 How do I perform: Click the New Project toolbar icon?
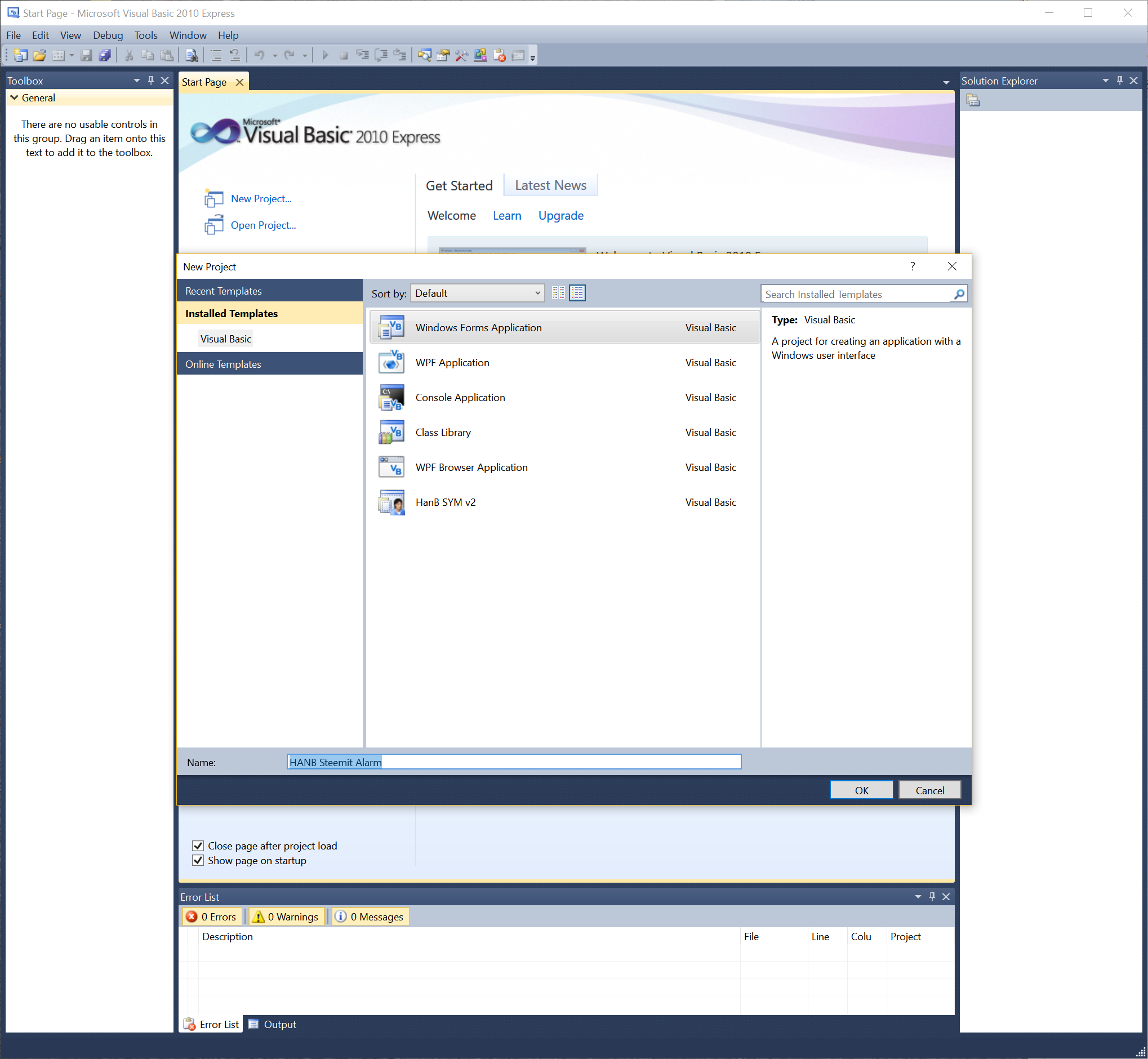point(21,56)
